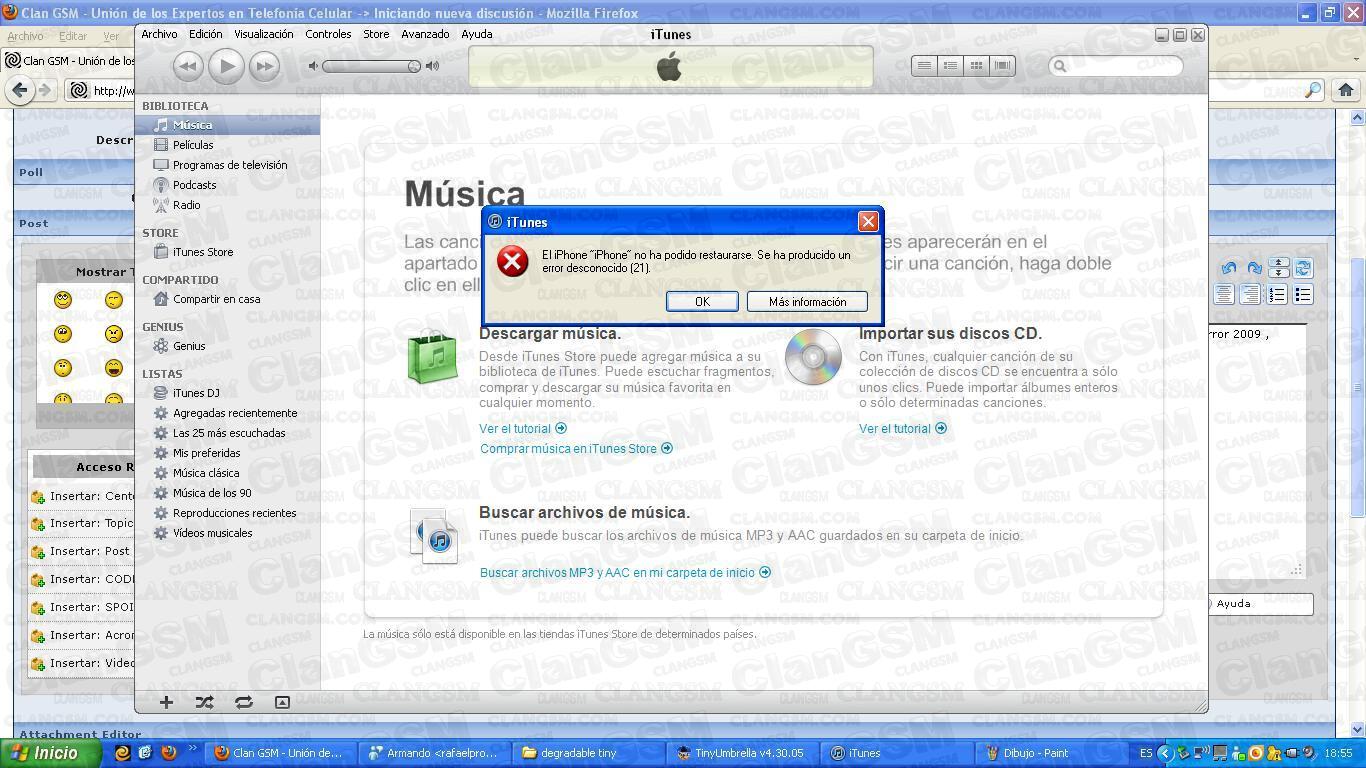Image resolution: width=1366 pixels, height=768 pixels.
Task: Click the Más información button
Action: point(807,302)
